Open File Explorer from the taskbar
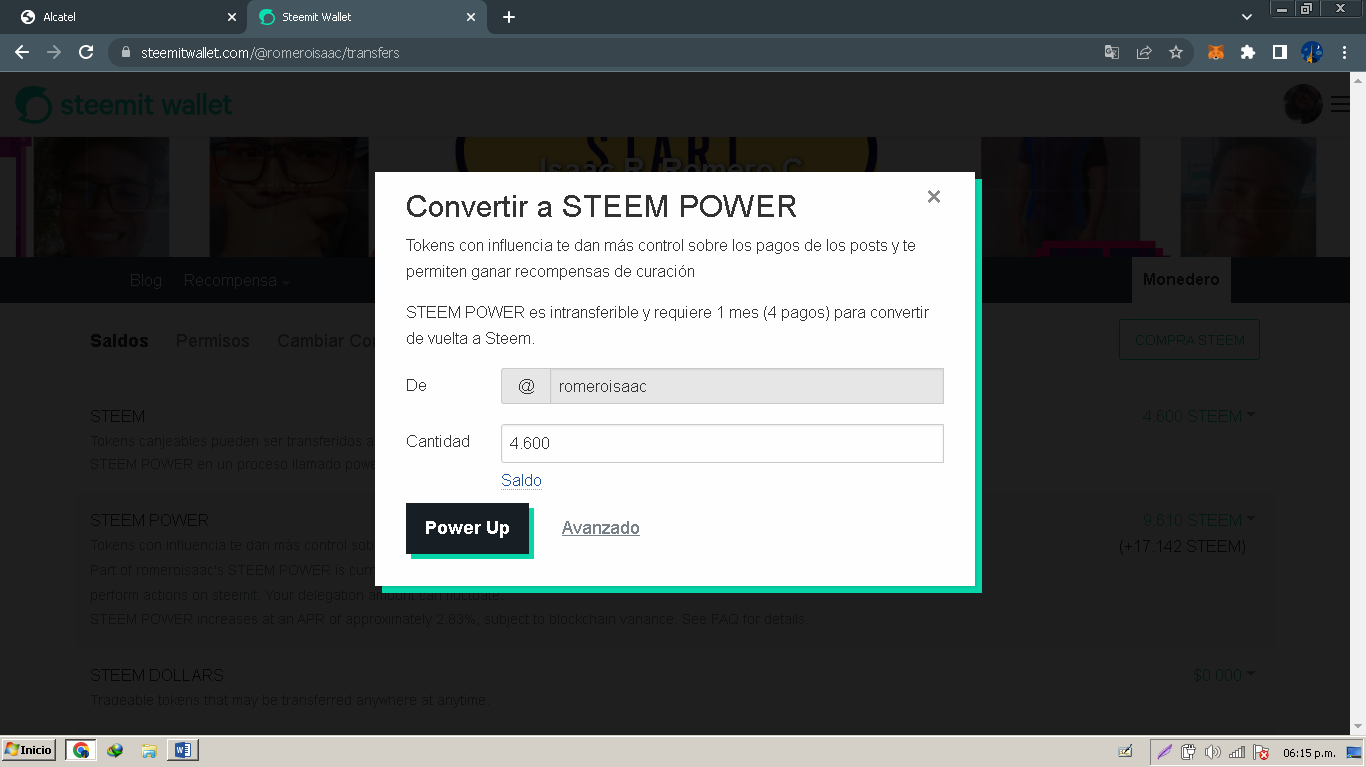Viewport: 1366px width, 767px height. pyautogui.click(x=149, y=750)
